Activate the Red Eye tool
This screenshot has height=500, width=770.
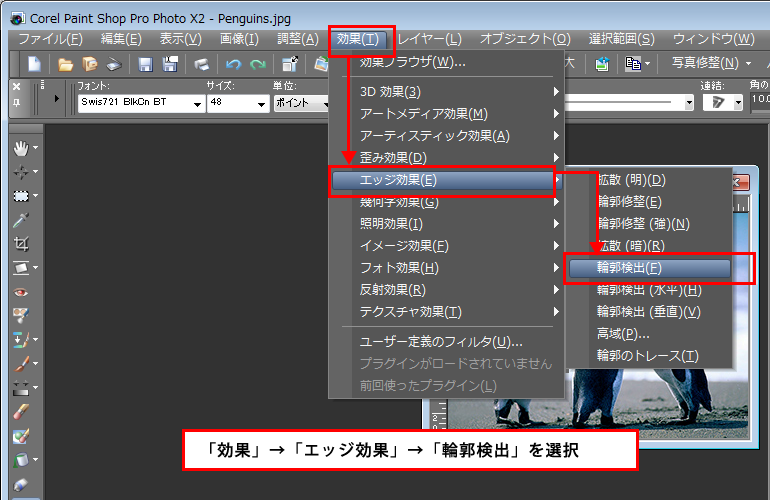point(21,292)
